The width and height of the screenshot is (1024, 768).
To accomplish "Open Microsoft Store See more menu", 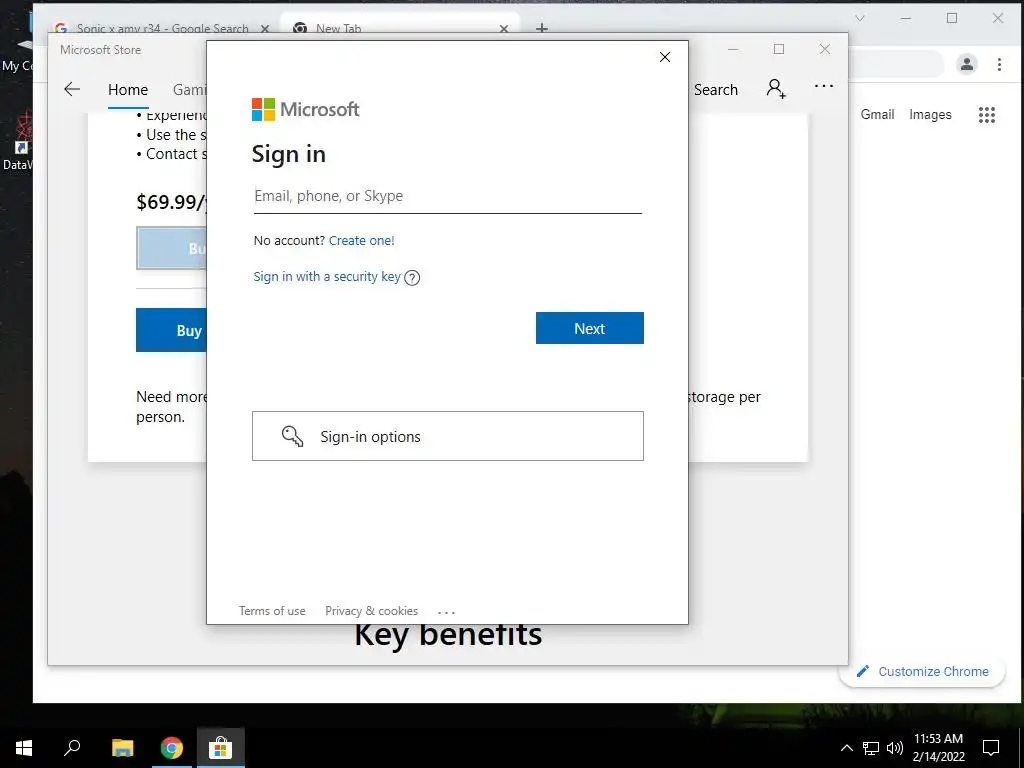I will point(824,86).
